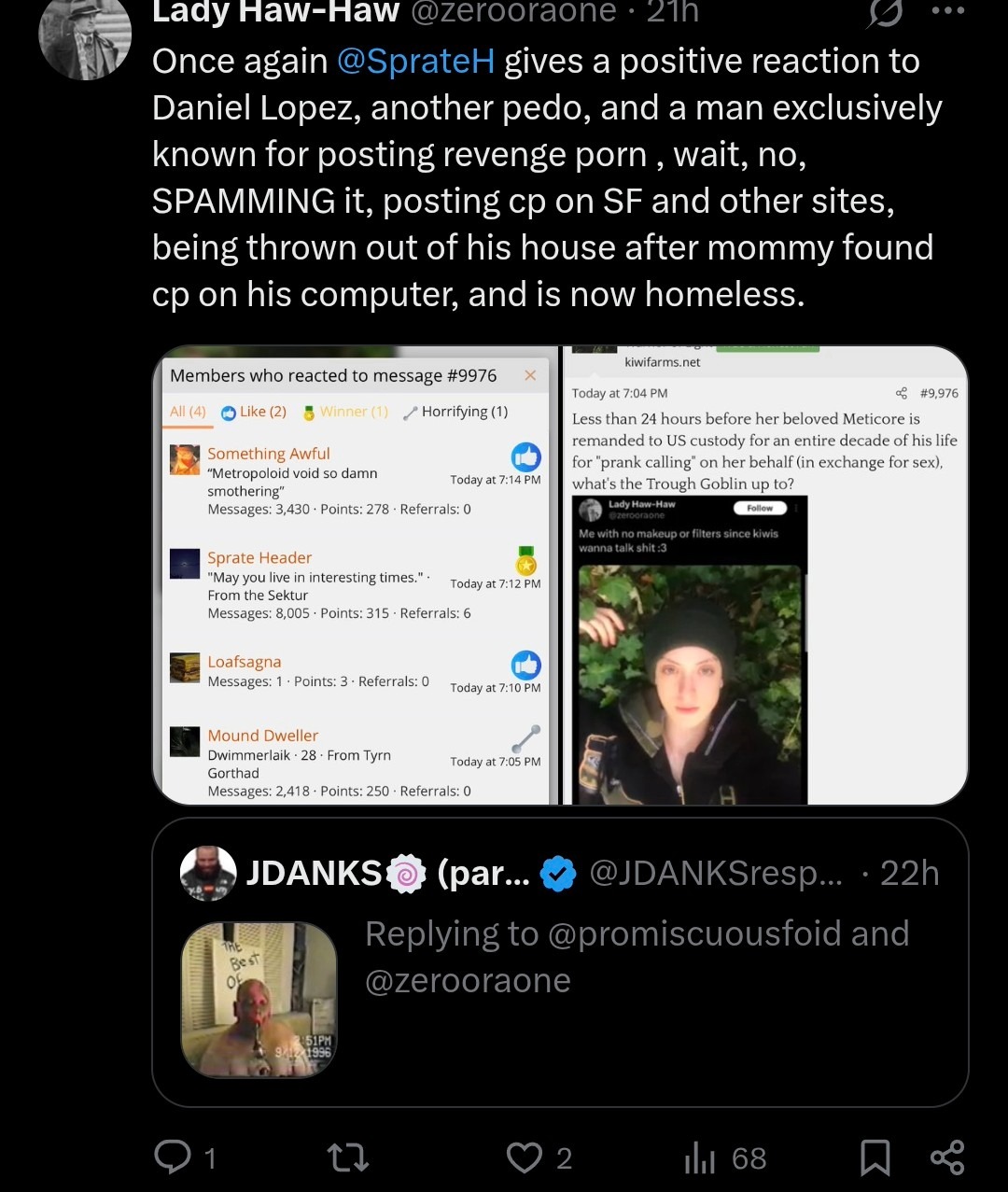Like the post with the heart icon
1008x1192 pixels.
coord(525,1158)
